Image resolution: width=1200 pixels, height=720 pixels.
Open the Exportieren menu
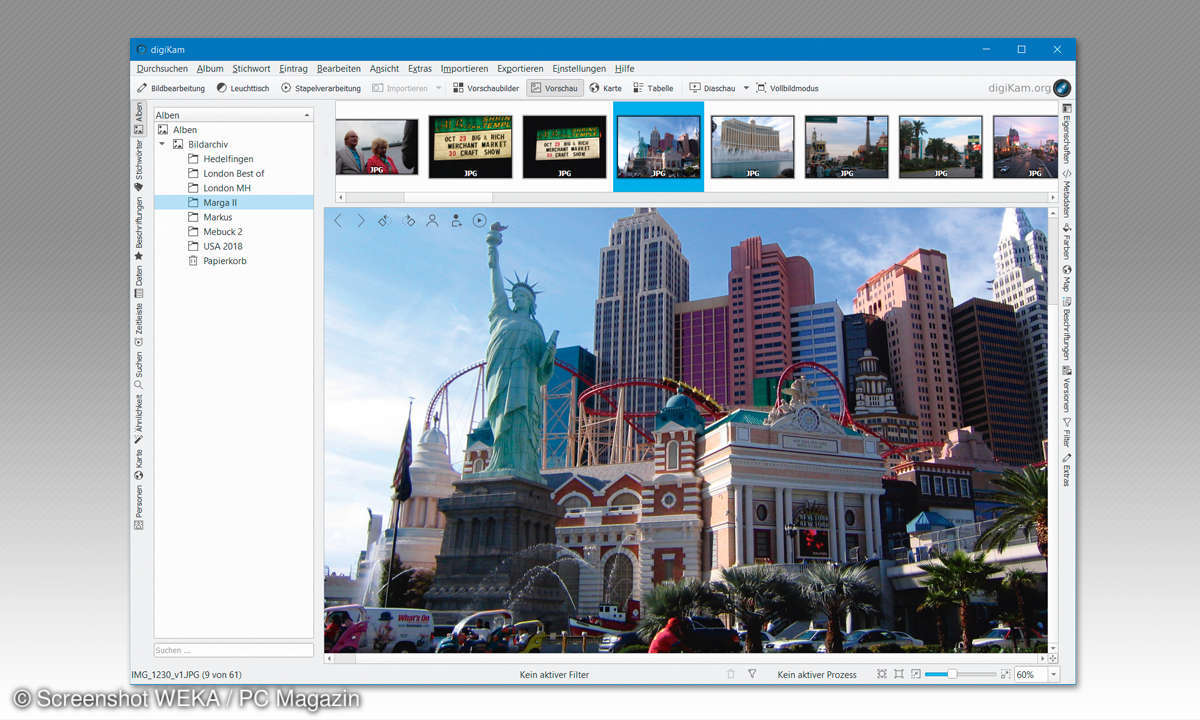click(520, 69)
